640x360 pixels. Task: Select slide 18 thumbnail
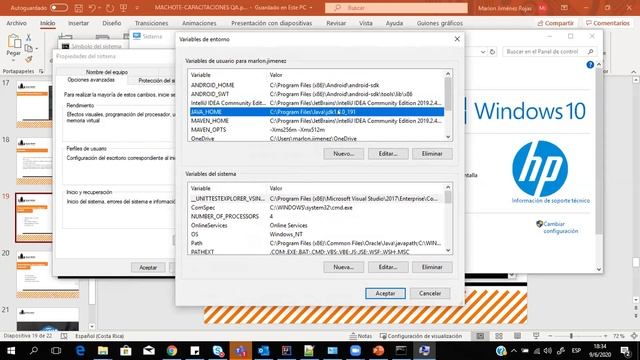click(x=34, y=161)
